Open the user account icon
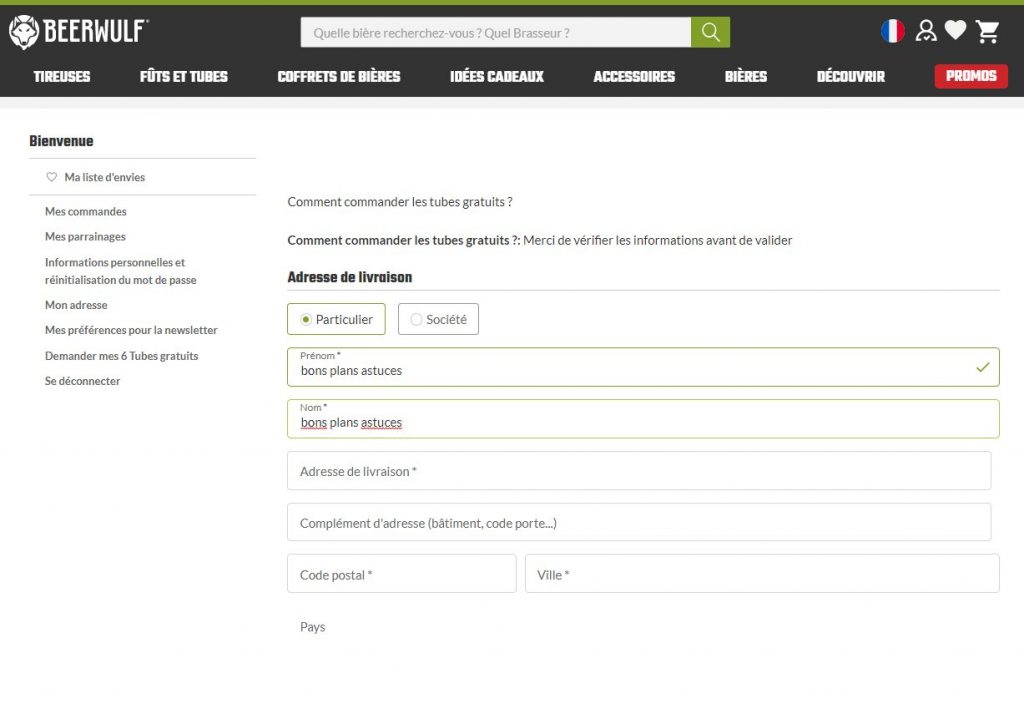Image resolution: width=1024 pixels, height=704 pixels. coord(926,31)
